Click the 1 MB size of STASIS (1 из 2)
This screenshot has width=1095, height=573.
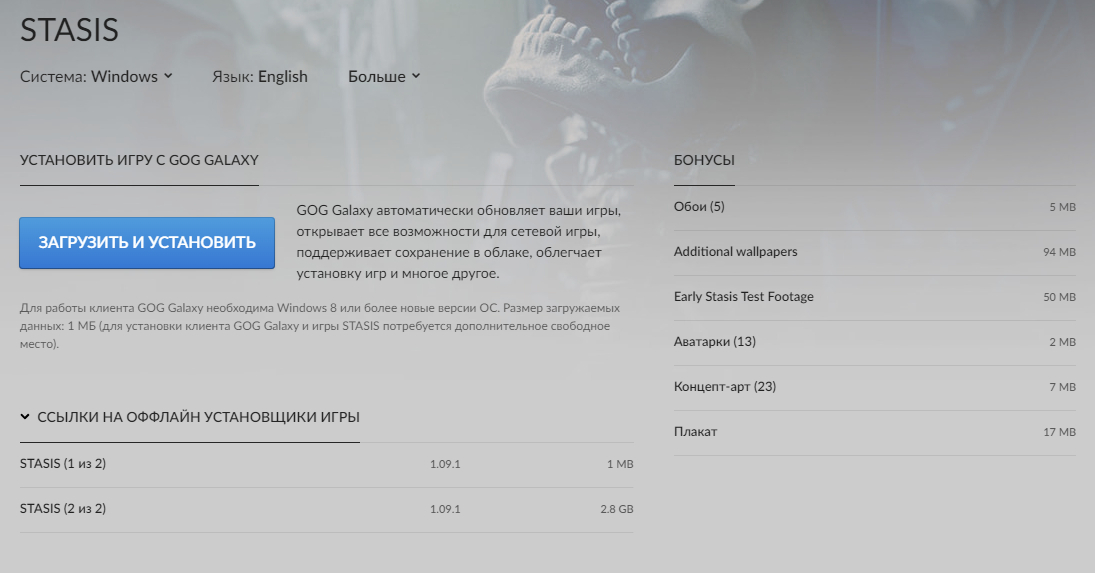coord(620,464)
